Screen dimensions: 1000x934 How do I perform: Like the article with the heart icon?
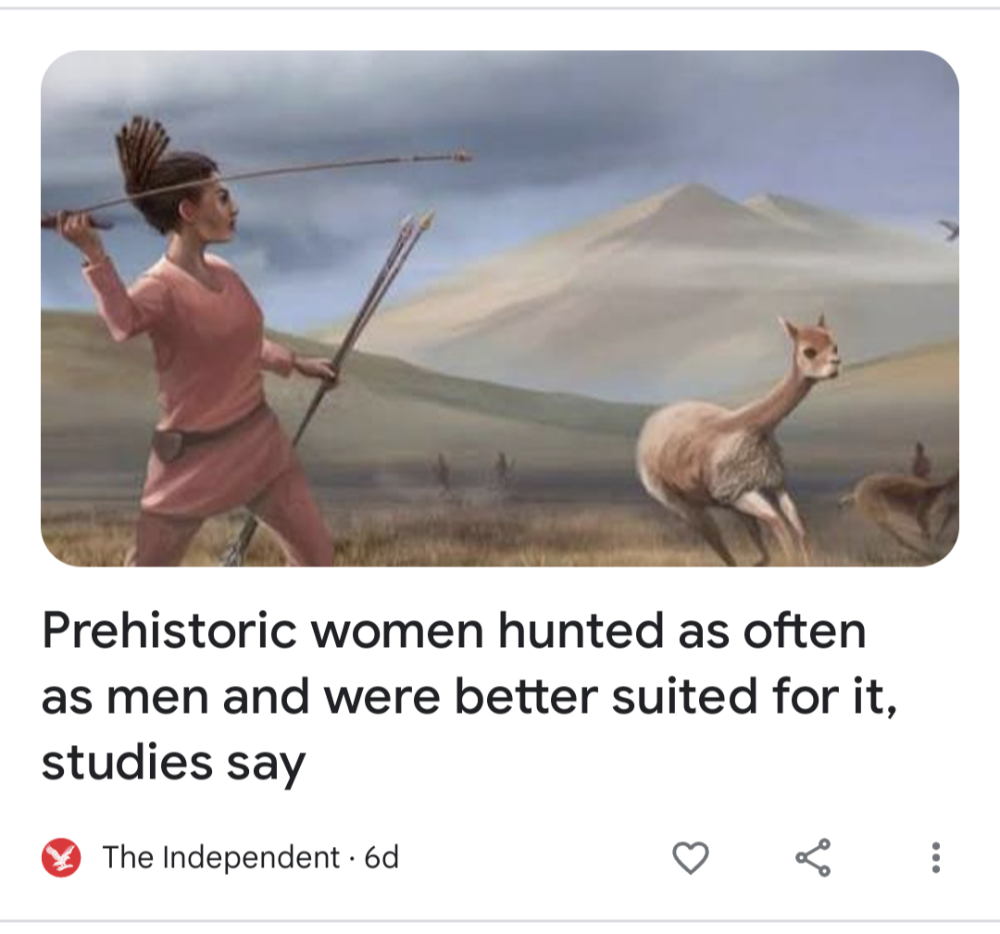(x=691, y=857)
